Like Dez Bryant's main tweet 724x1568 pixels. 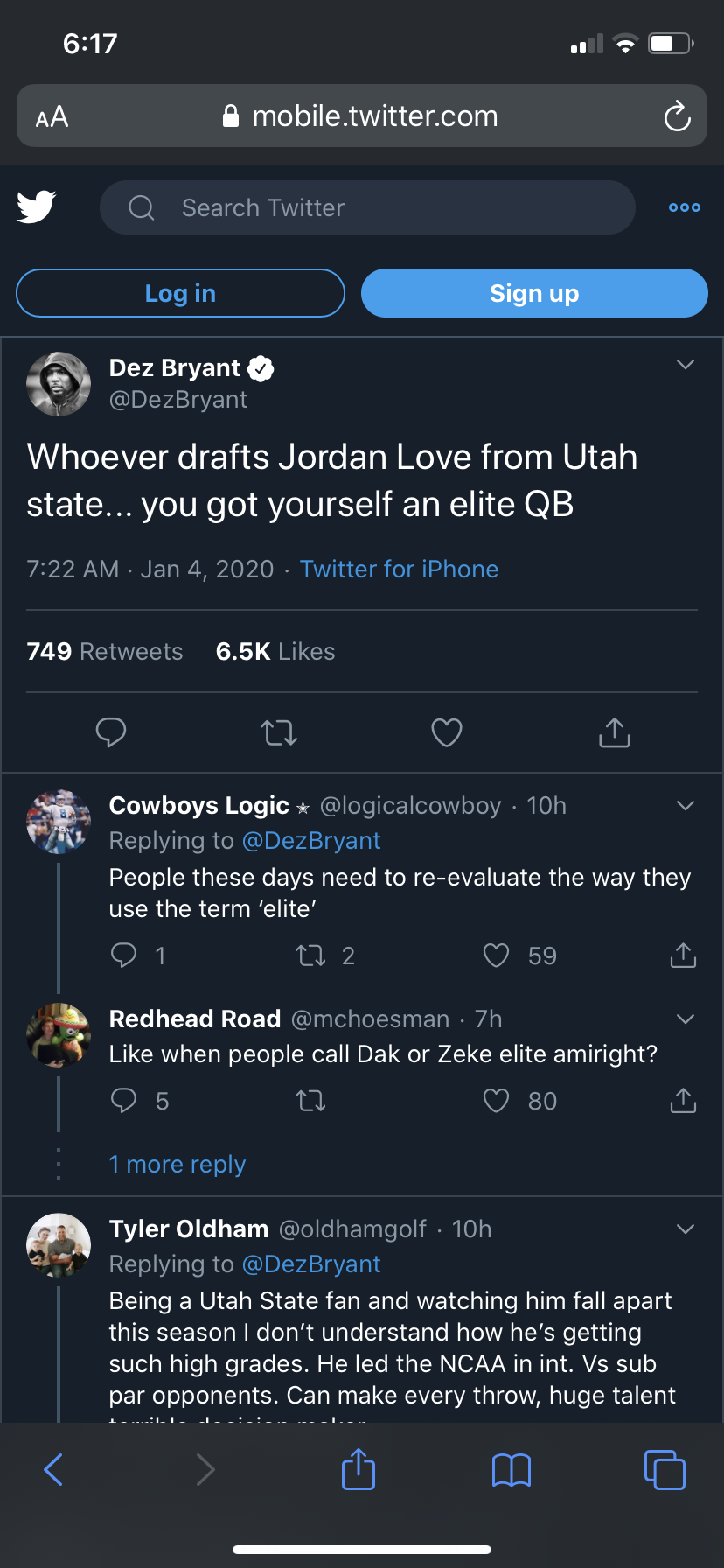click(x=447, y=732)
